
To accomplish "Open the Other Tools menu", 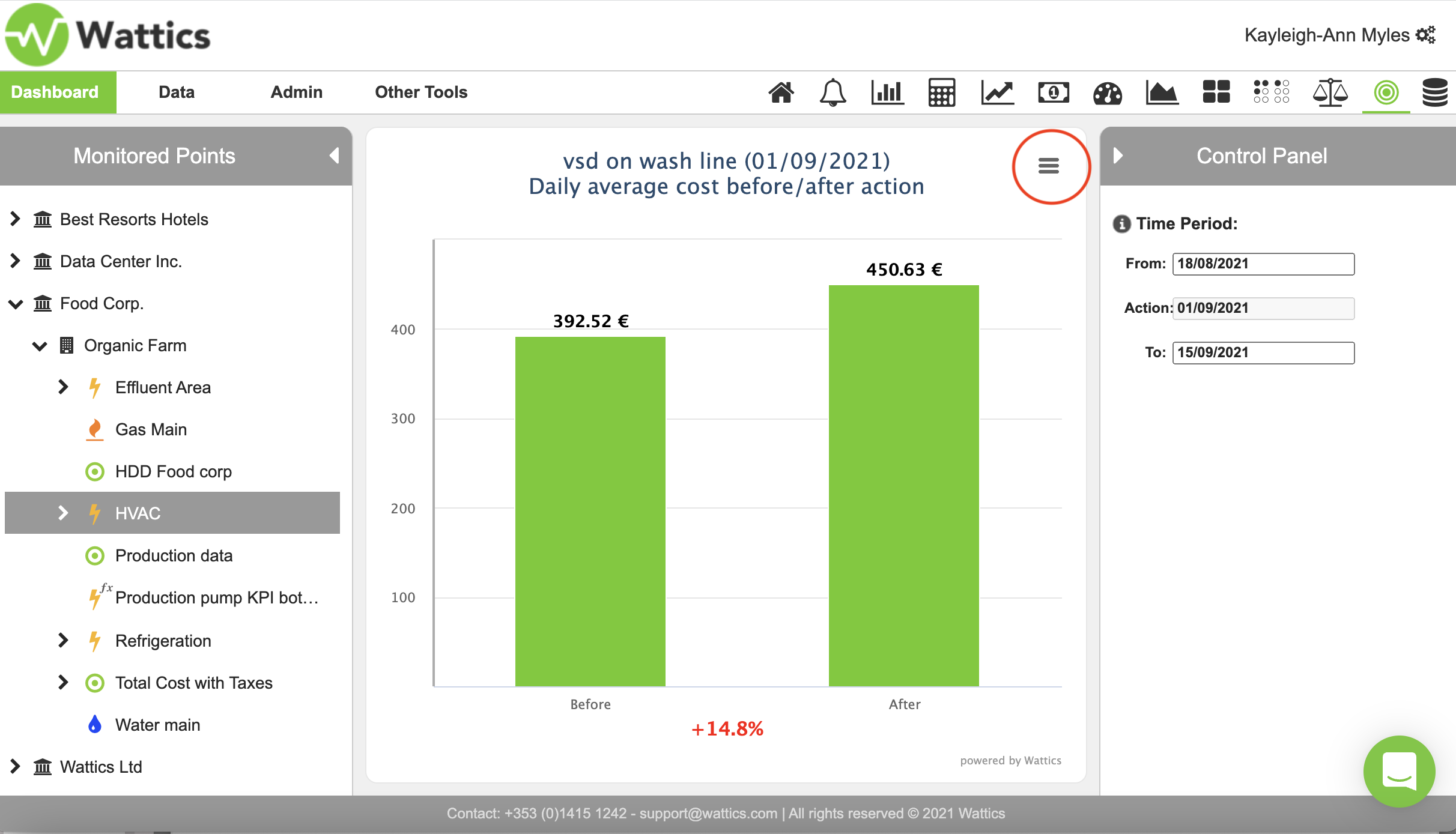I will click(x=420, y=92).
